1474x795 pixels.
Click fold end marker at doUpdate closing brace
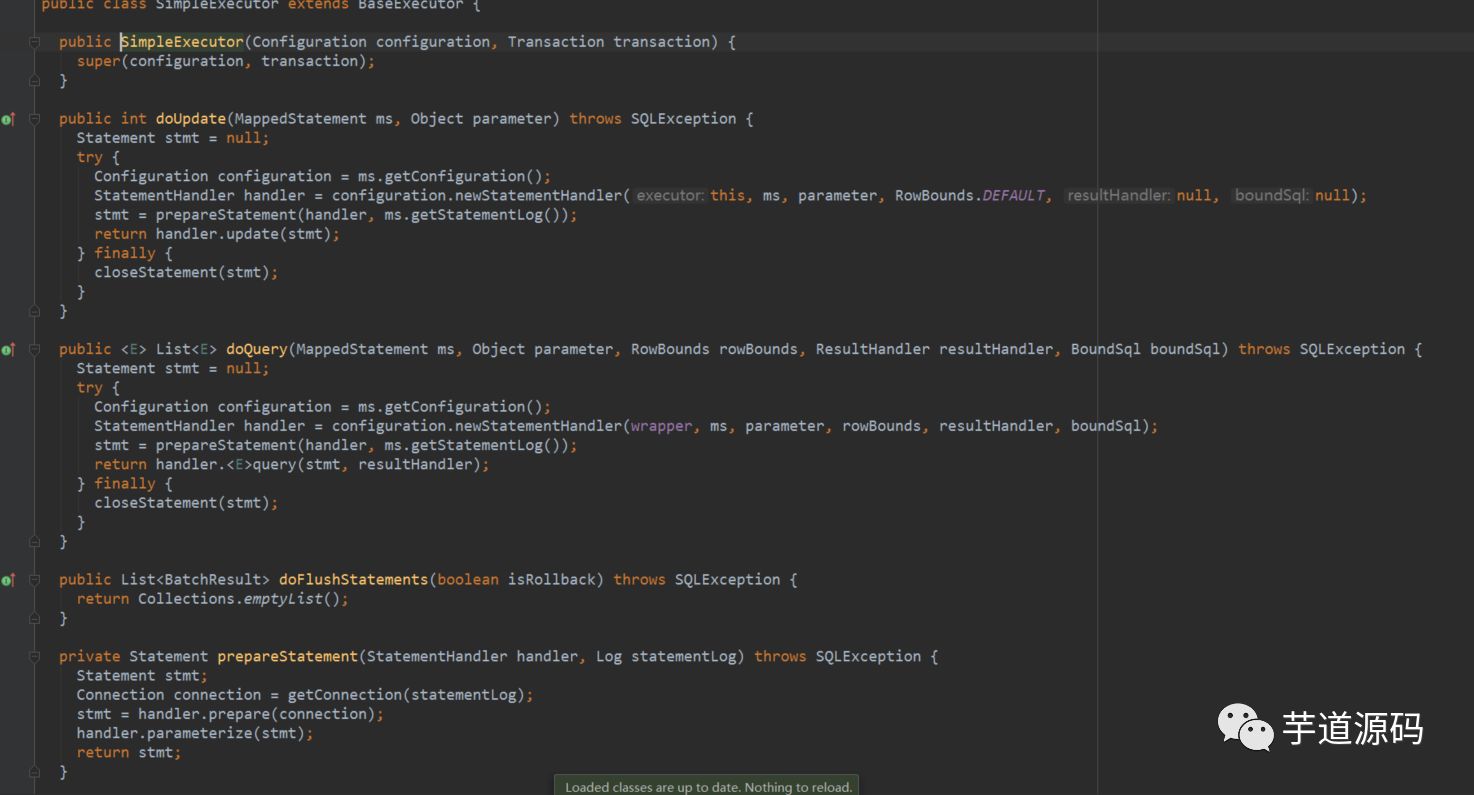34,311
